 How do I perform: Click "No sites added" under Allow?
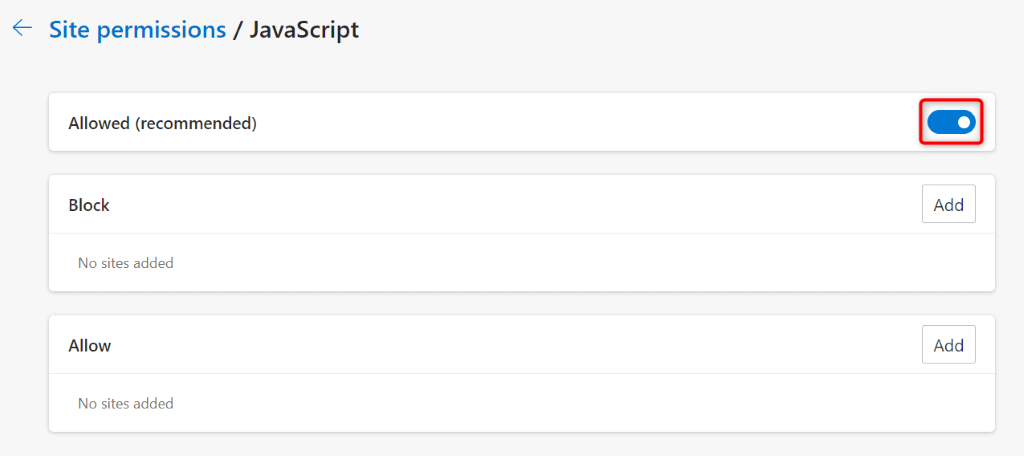click(x=125, y=404)
